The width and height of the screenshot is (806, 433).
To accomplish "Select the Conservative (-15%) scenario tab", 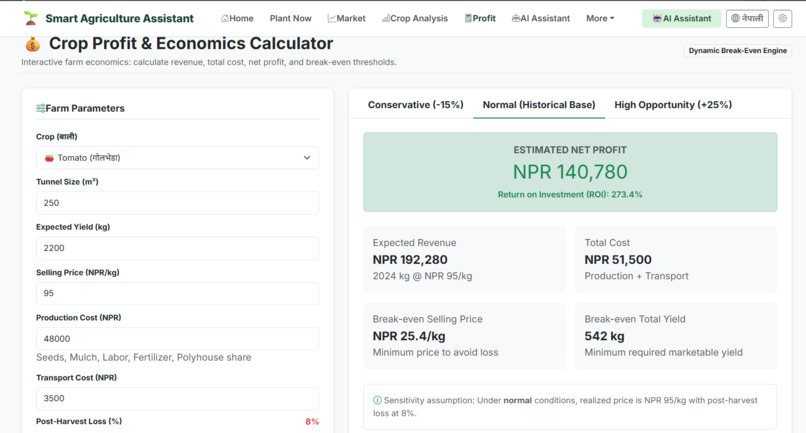I will (x=415, y=105).
